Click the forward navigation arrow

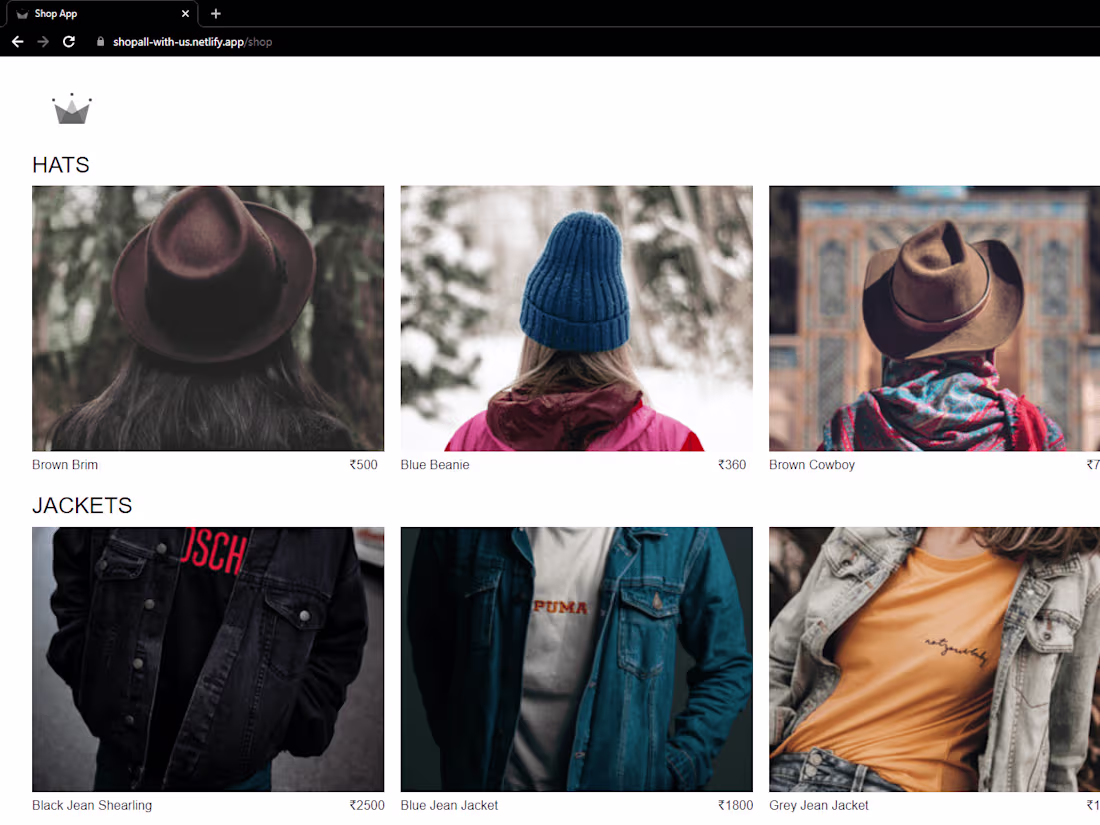(x=43, y=41)
